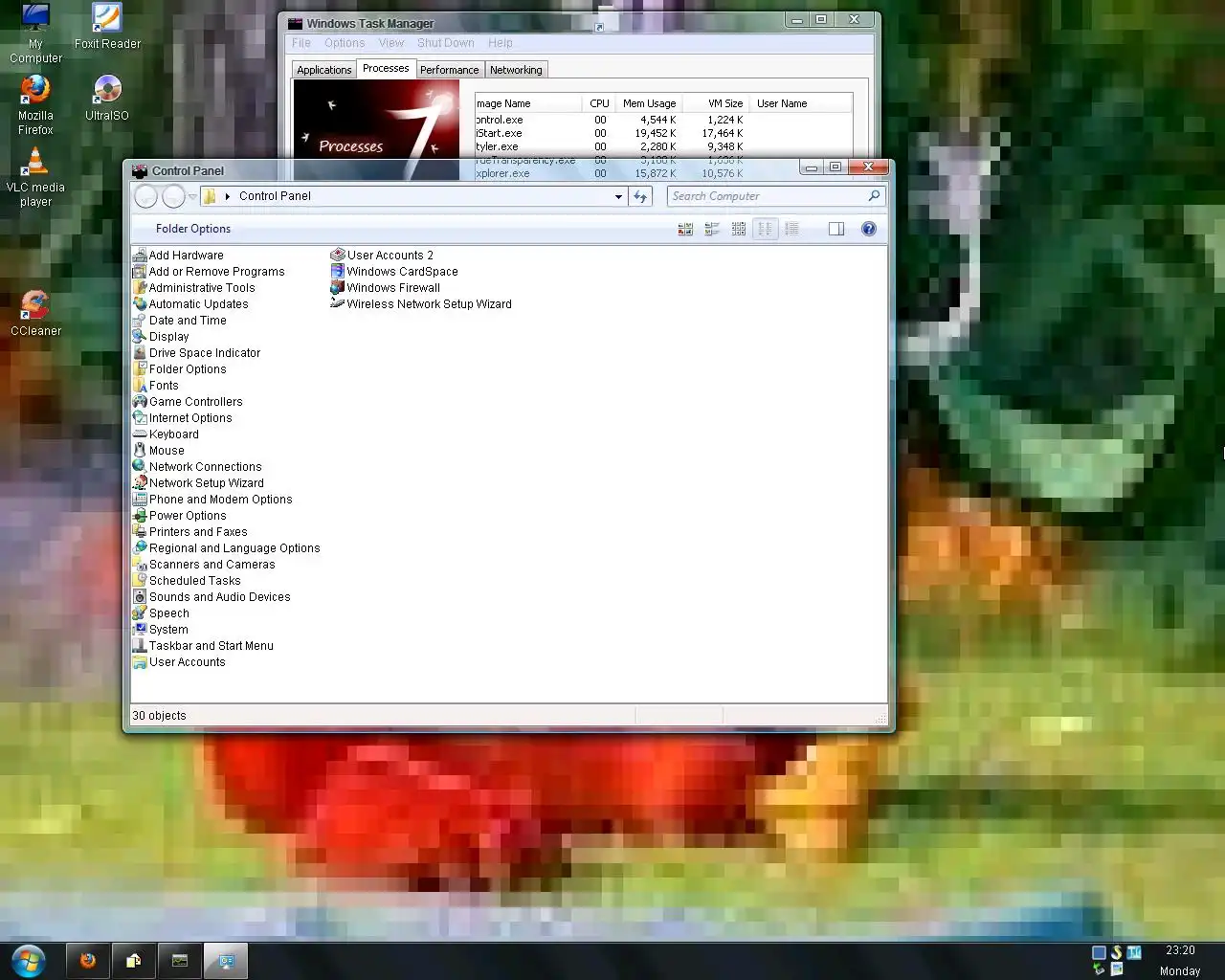
Task: Click Control Panel in address breadcrumb
Action: click(x=275, y=196)
